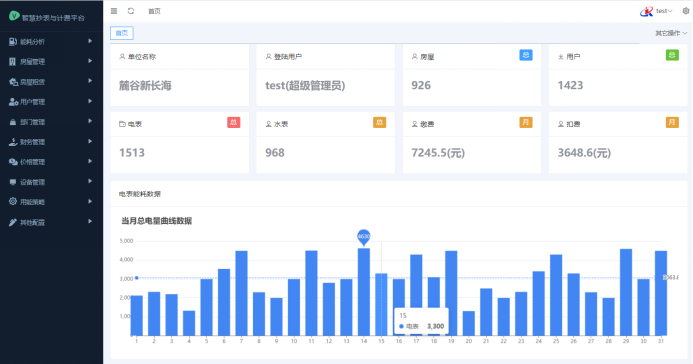
Task: Click the 价格管理 coins icon
Action: click(13, 162)
